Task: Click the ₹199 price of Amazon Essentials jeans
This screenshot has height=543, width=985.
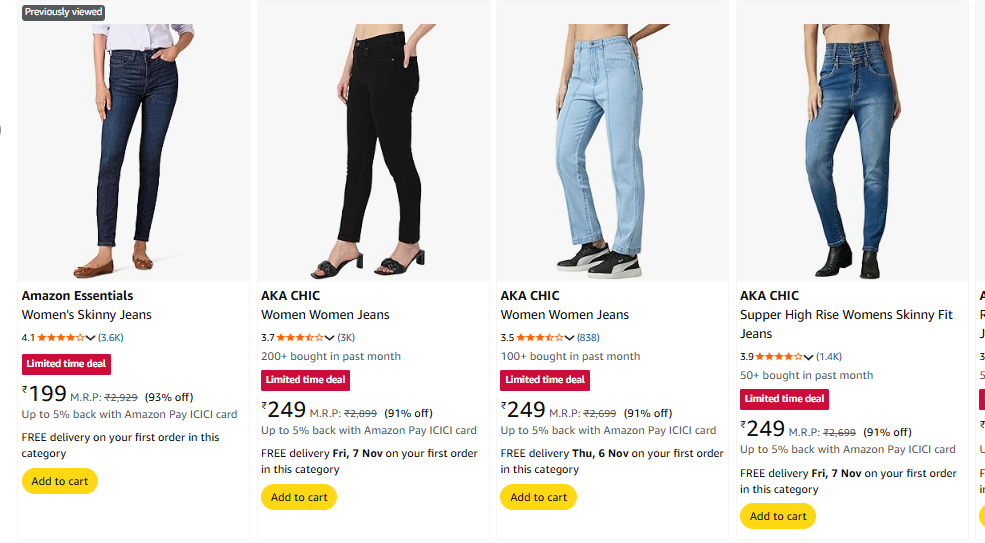Action: tap(45, 394)
